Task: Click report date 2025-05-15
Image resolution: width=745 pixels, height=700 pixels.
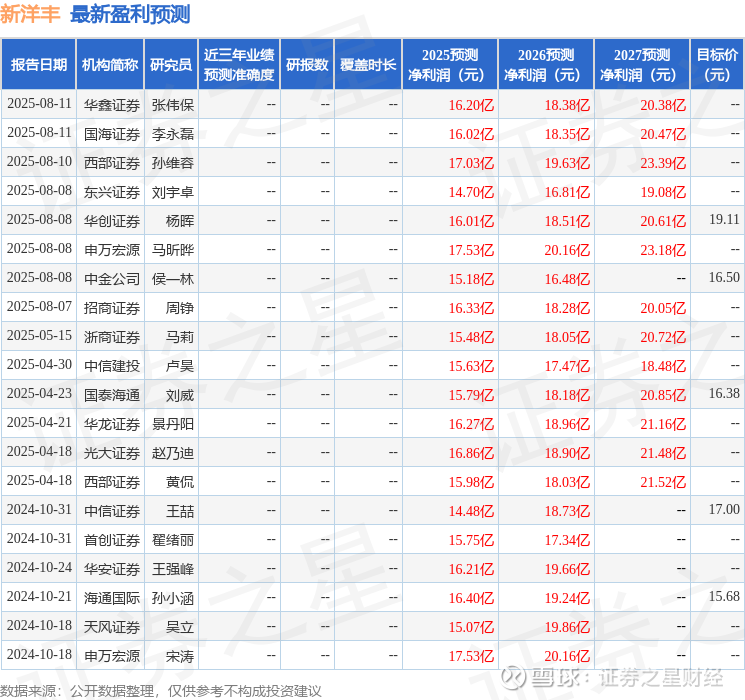Action: tap(39, 336)
